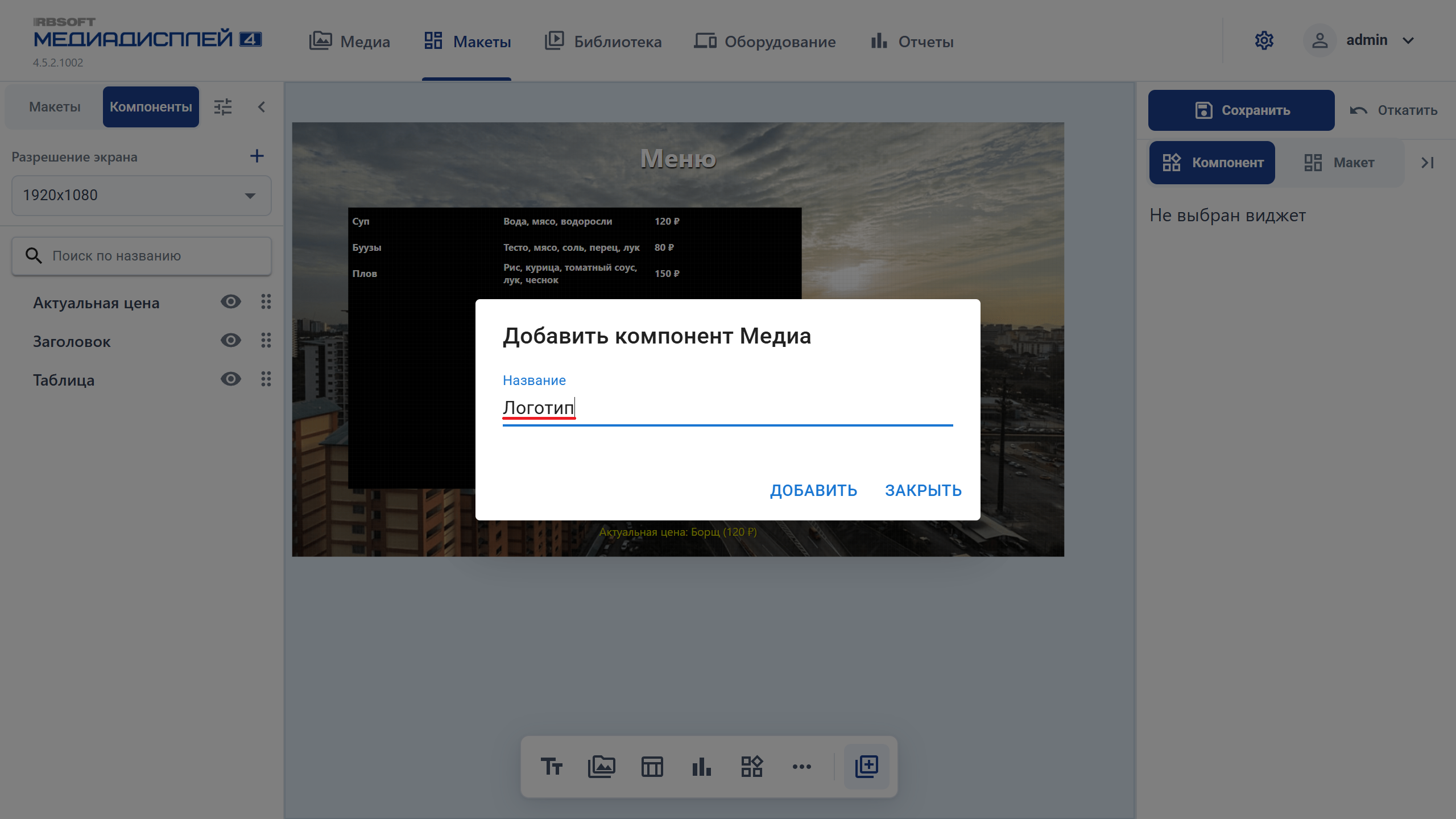
Task: Open the settings gear icon
Action: point(1264,40)
